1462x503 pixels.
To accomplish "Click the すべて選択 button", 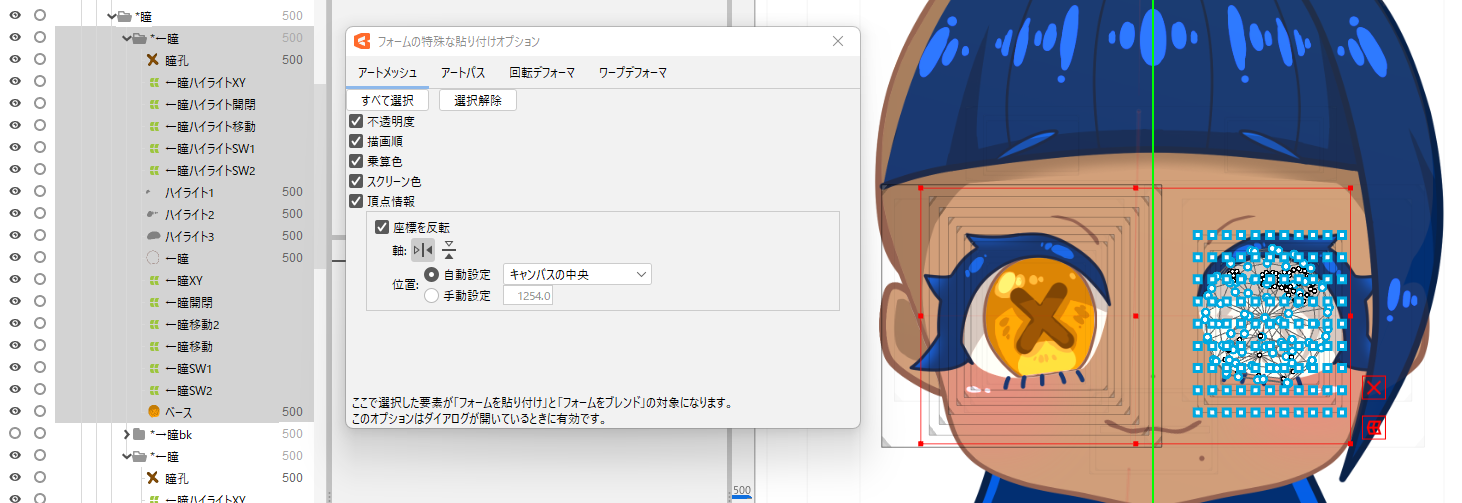I will [x=388, y=100].
